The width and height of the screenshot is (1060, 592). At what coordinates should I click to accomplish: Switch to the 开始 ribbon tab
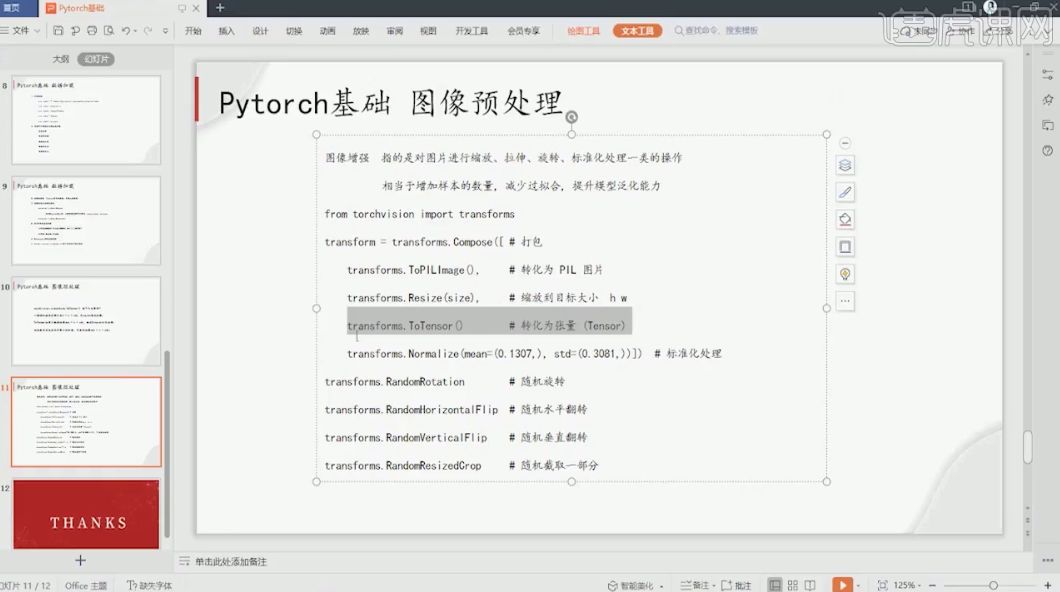pos(193,30)
